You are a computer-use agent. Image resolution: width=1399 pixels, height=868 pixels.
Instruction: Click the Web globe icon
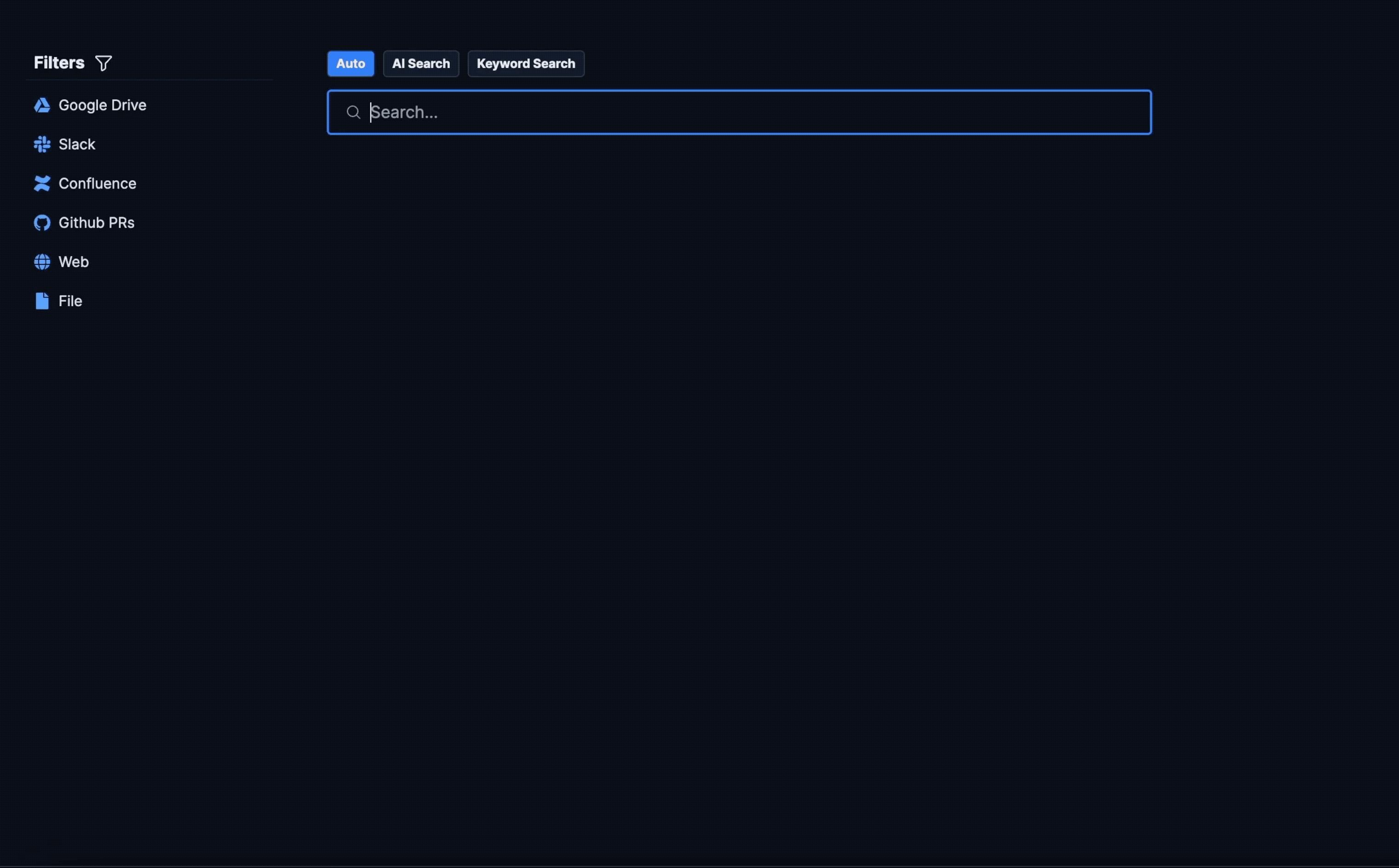[x=42, y=262]
